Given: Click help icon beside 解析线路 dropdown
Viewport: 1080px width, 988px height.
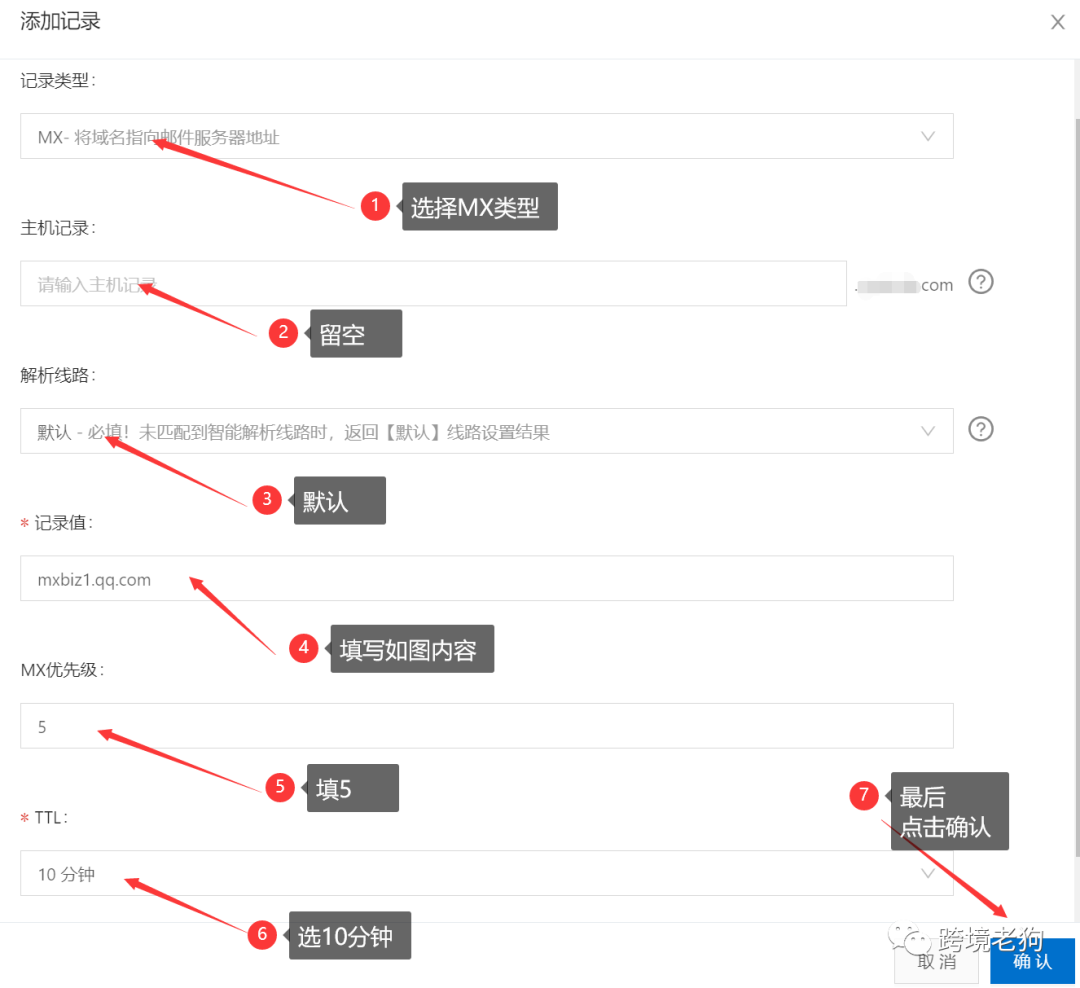Looking at the screenshot, I should [x=981, y=430].
